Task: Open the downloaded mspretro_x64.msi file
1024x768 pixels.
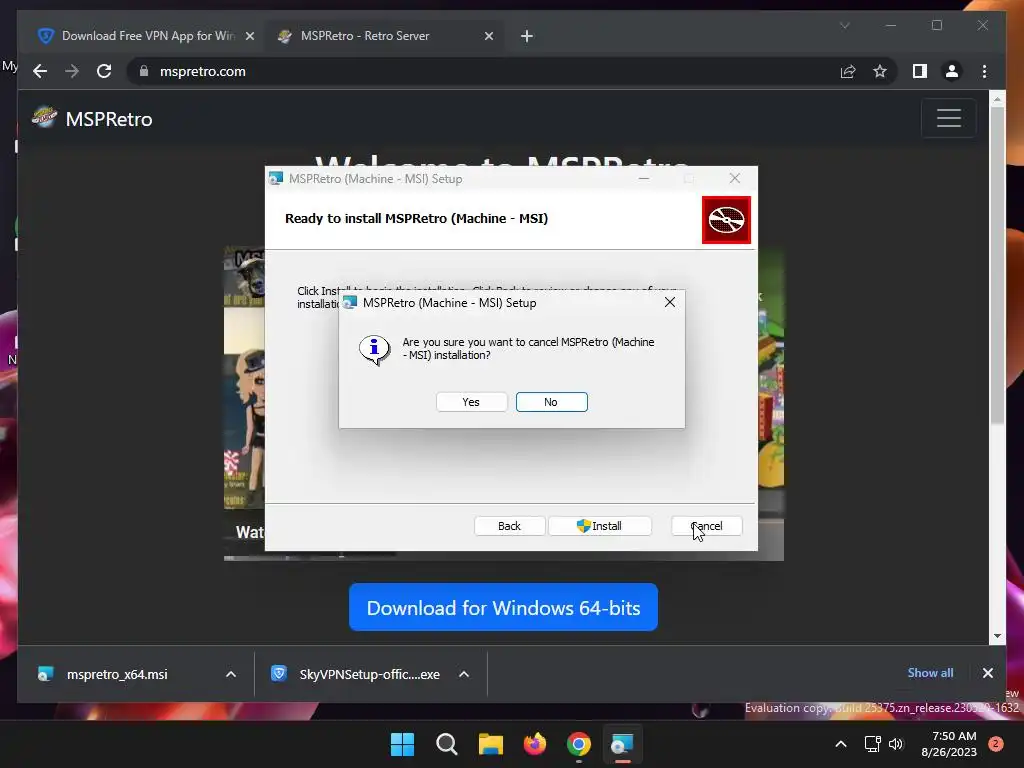Action: pyautogui.click(x=118, y=674)
